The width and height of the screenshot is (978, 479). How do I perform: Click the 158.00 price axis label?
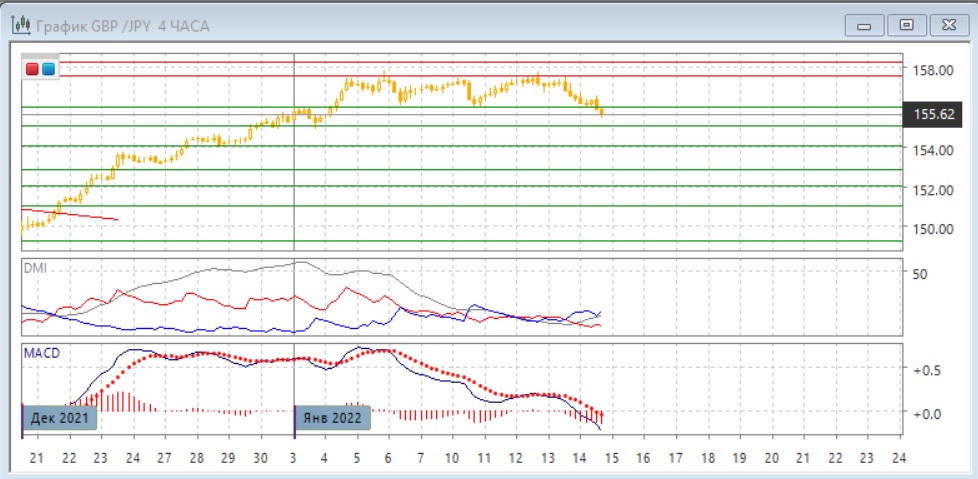pyautogui.click(x=933, y=70)
